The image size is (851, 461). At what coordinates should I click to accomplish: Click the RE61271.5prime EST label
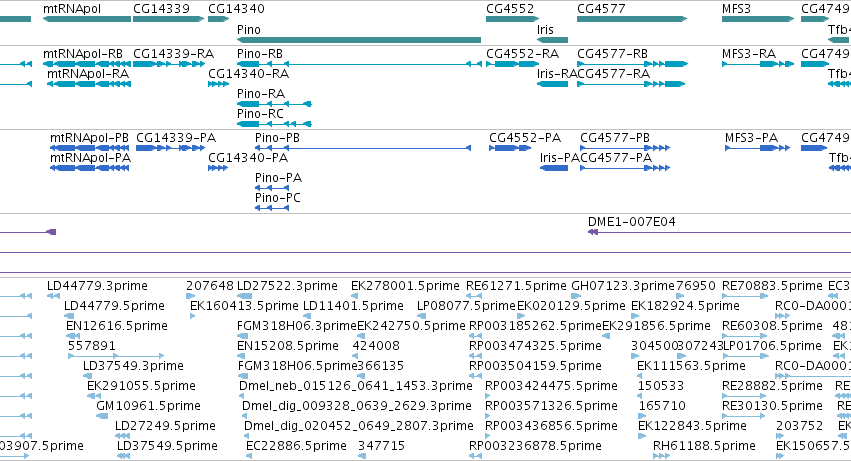(x=516, y=286)
